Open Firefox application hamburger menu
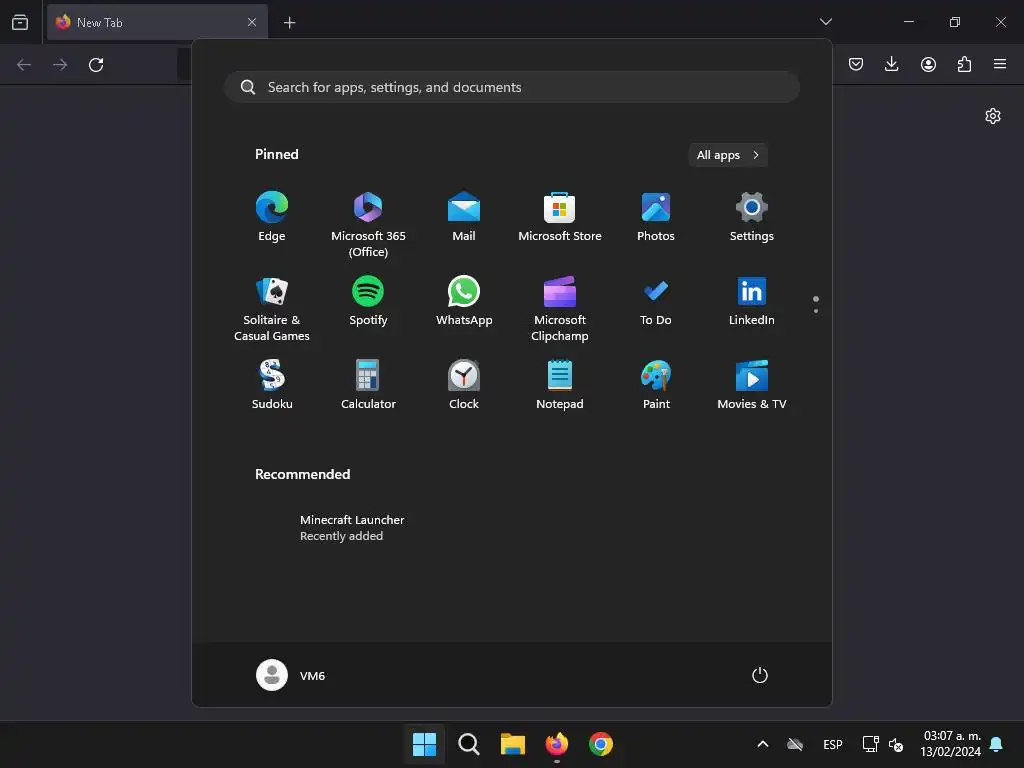The width and height of the screenshot is (1024, 768). (x=1000, y=64)
